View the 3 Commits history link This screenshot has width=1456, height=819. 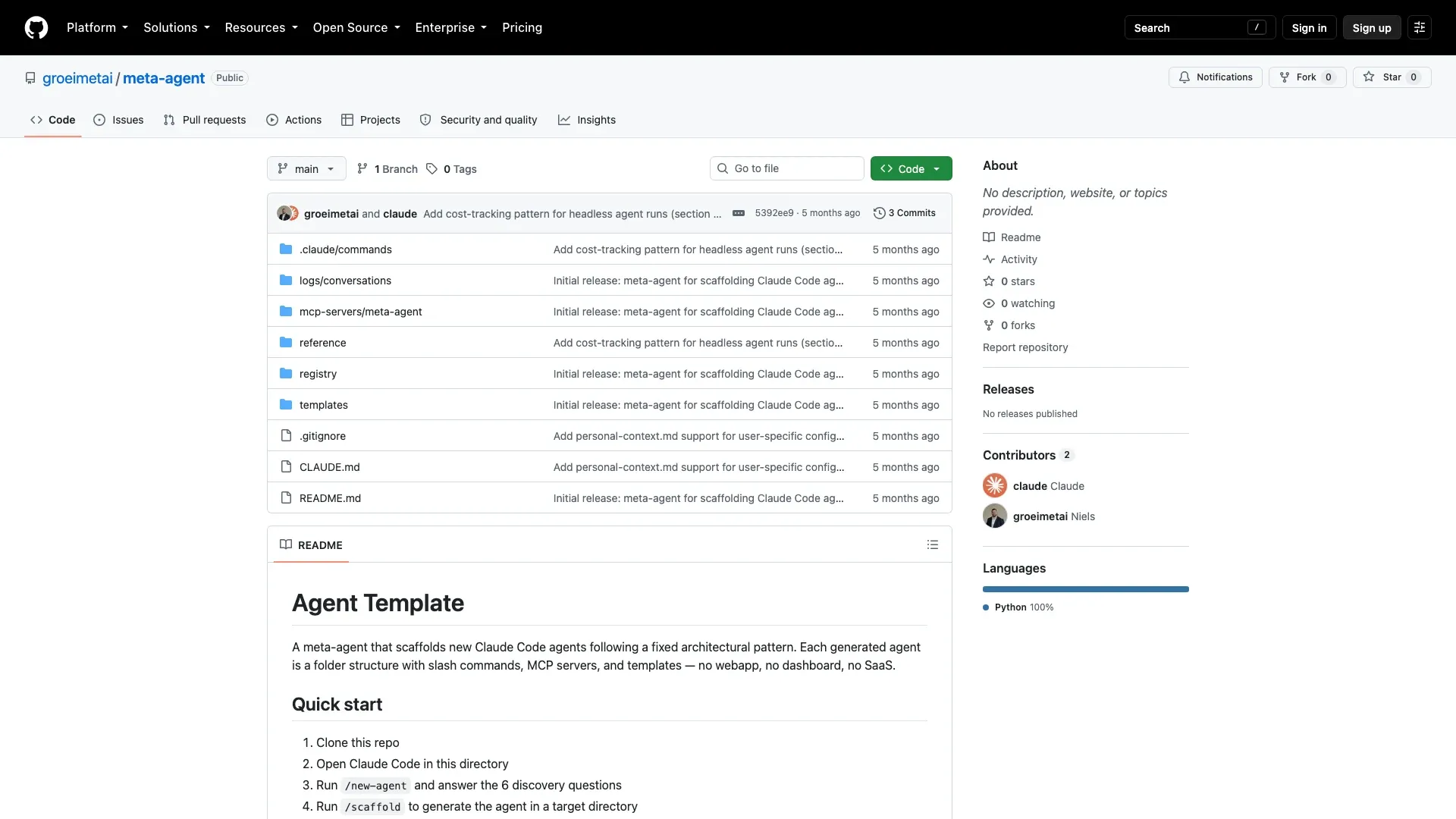coord(905,213)
